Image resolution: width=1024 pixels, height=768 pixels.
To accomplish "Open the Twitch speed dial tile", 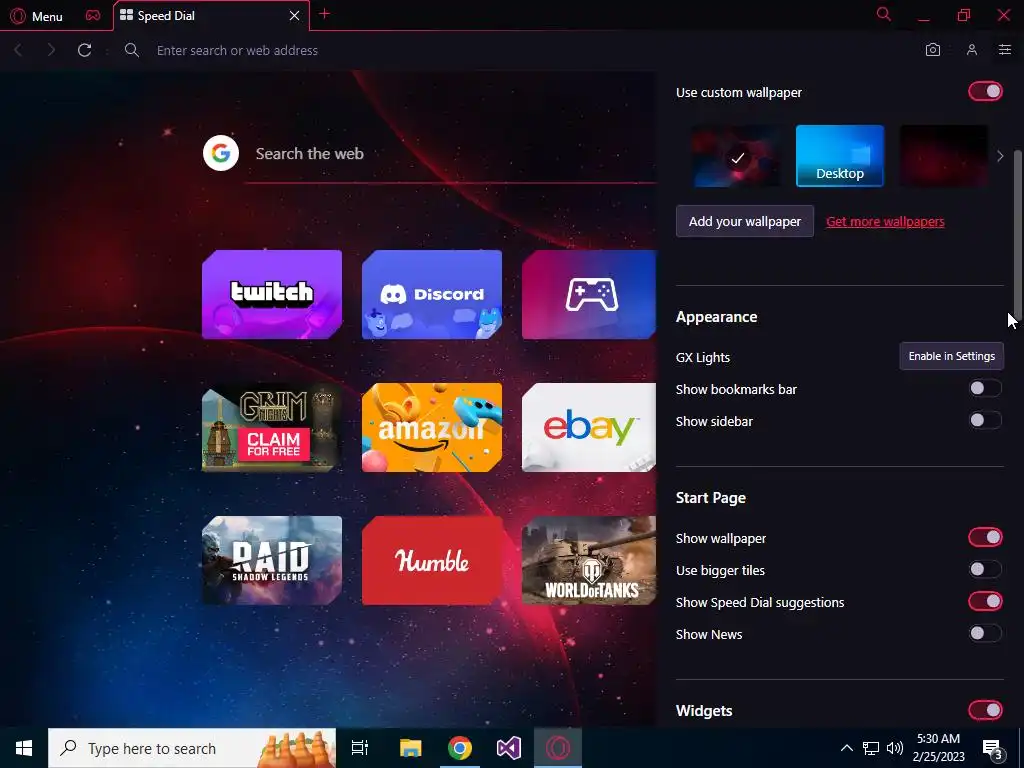I will click(272, 295).
